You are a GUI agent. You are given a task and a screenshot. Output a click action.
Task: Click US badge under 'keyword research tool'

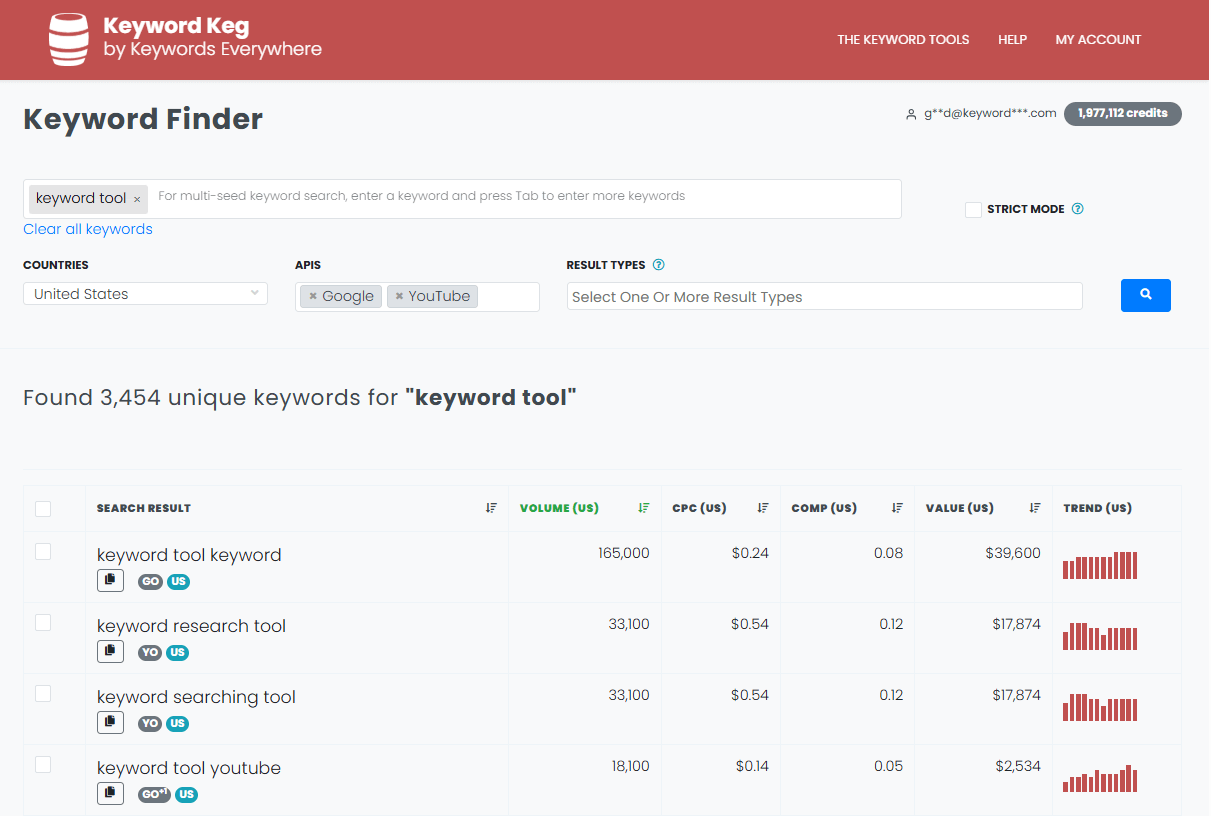tap(178, 652)
